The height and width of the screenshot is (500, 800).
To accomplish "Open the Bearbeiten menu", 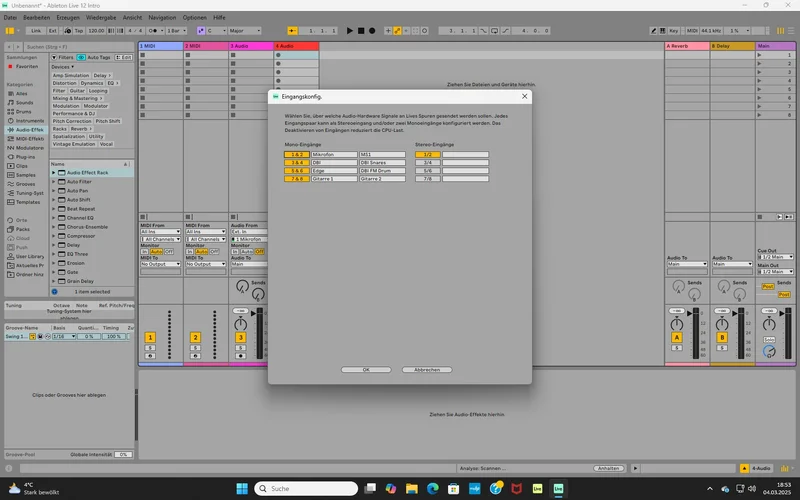I will pyautogui.click(x=37, y=17).
